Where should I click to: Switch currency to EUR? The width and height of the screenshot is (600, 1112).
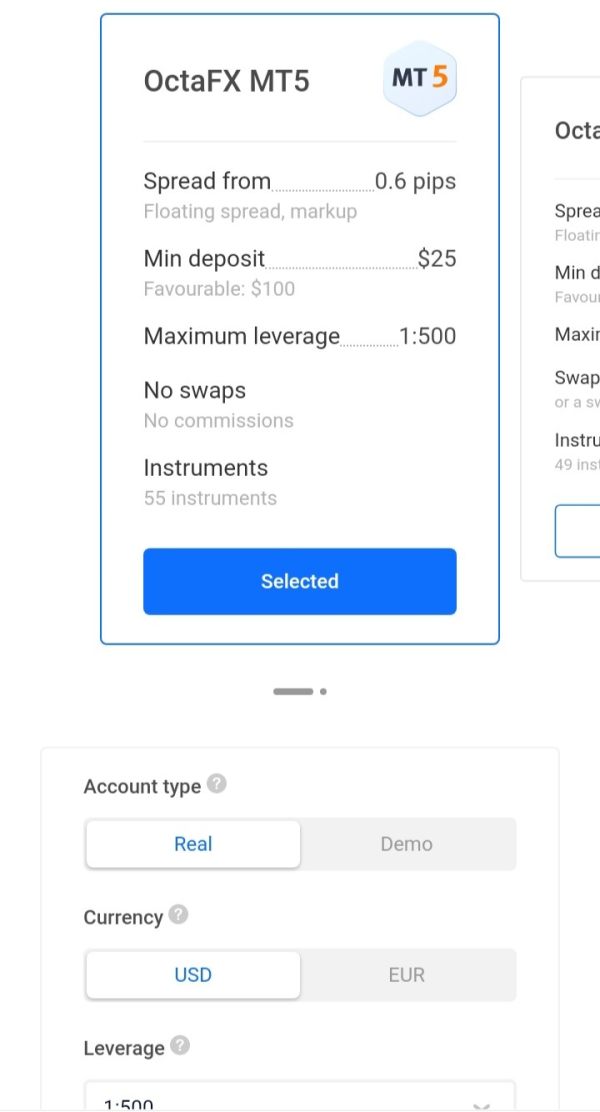tap(407, 975)
